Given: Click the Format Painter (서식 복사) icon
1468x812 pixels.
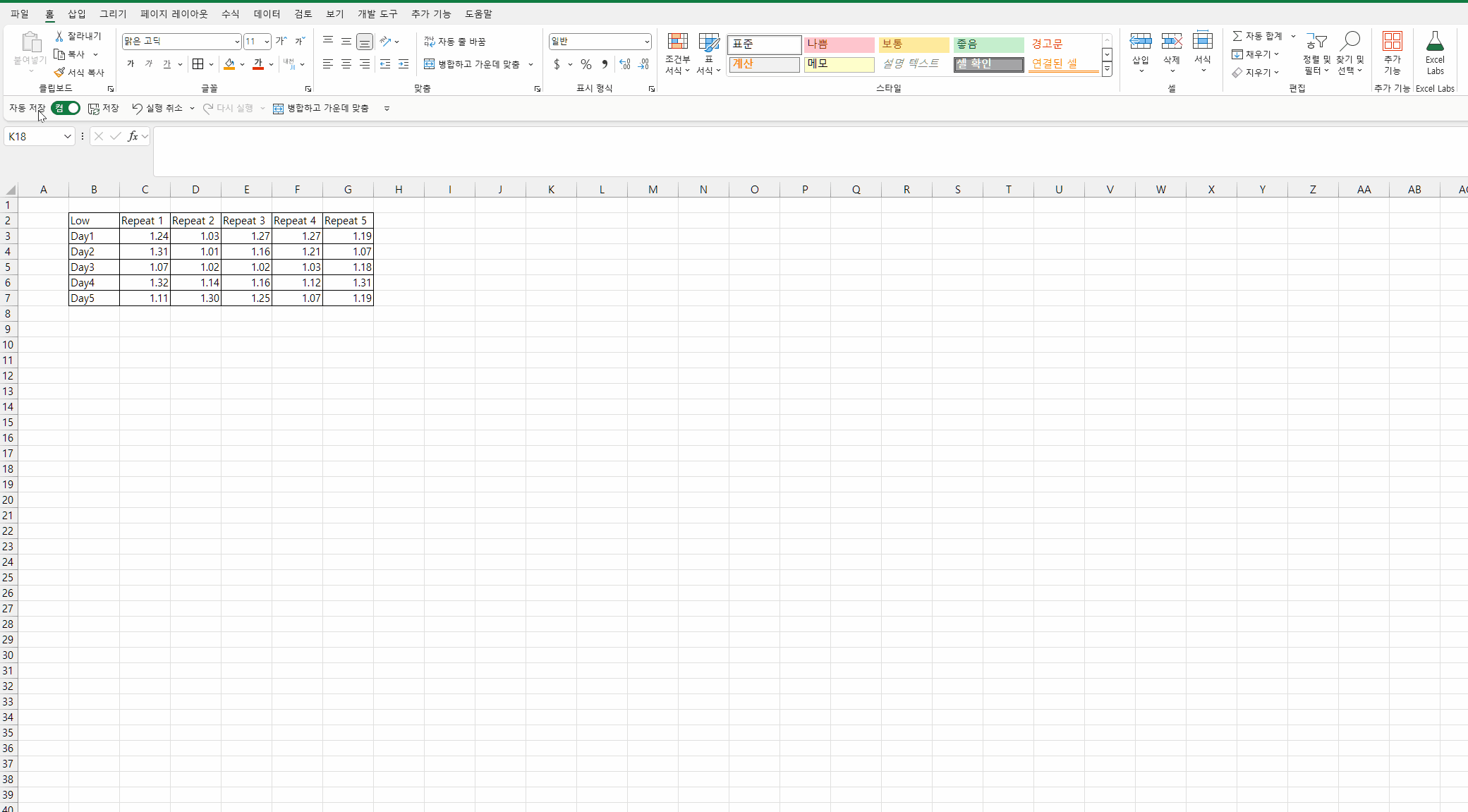Looking at the screenshot, I should pyautogui.click(x=60, y=73).
